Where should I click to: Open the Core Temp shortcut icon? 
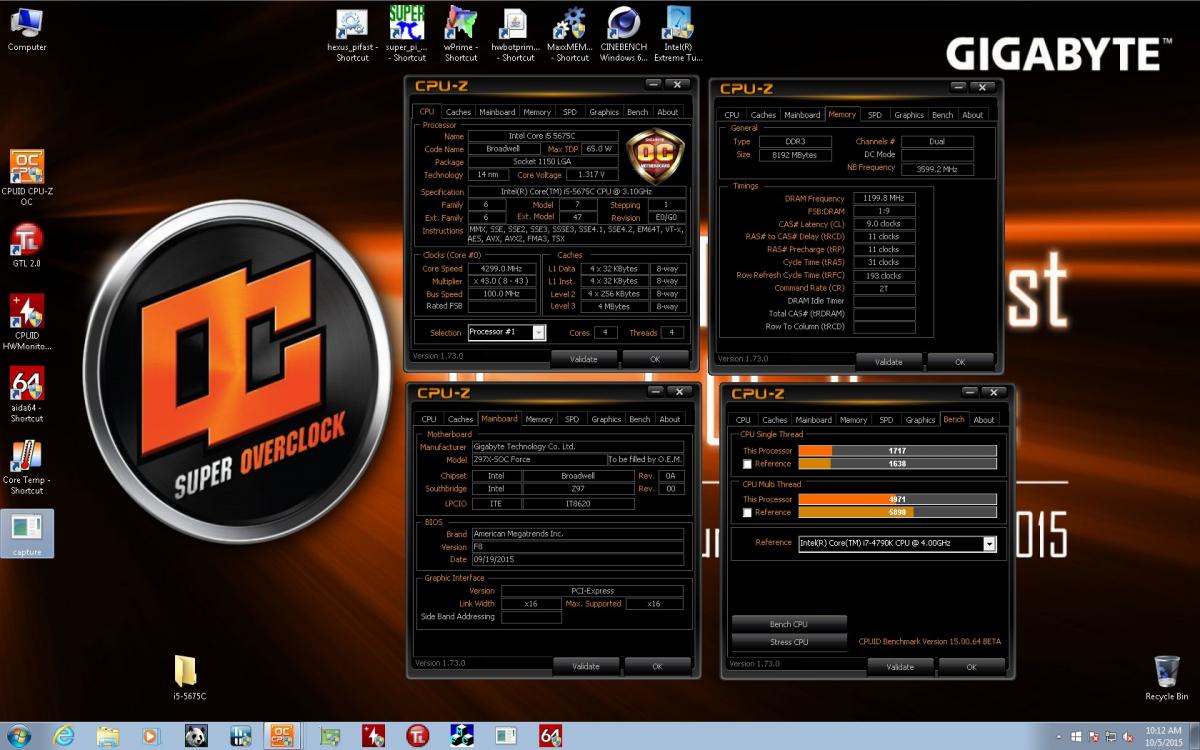pyautogui.click(x=27, y=466)
